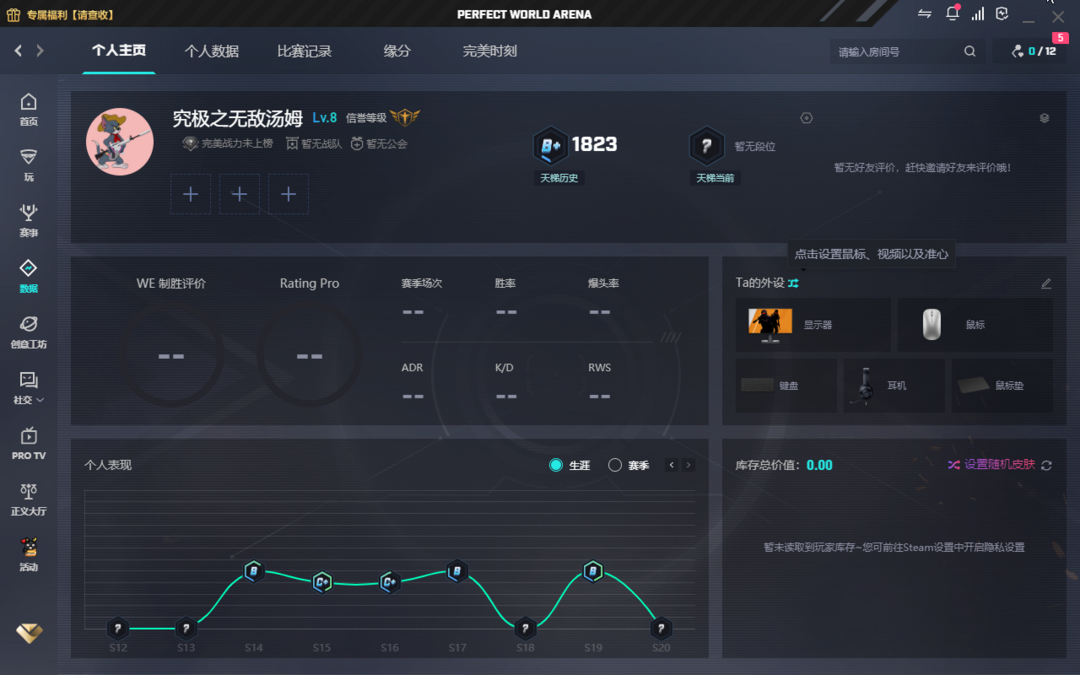
Task: Open the 首页 home sidebar icon
Action: (28, 110)
